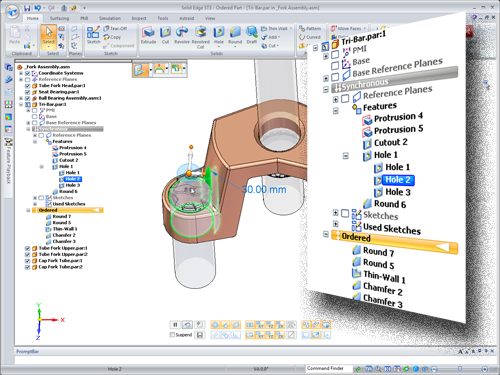Toggle Coordinate Systems checkbox

(x=28, y=73)
